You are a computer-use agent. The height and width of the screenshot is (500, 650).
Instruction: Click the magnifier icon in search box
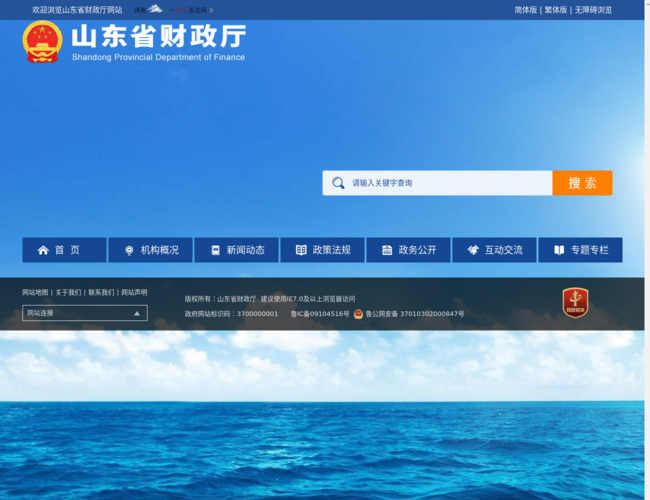point(338,183)
